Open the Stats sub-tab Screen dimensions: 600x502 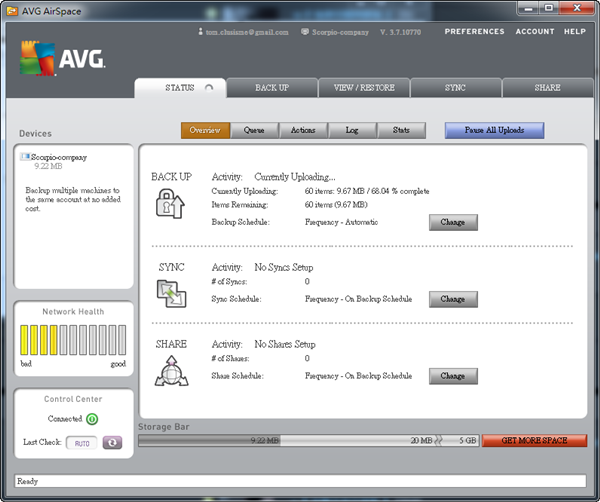coord(401,130)
